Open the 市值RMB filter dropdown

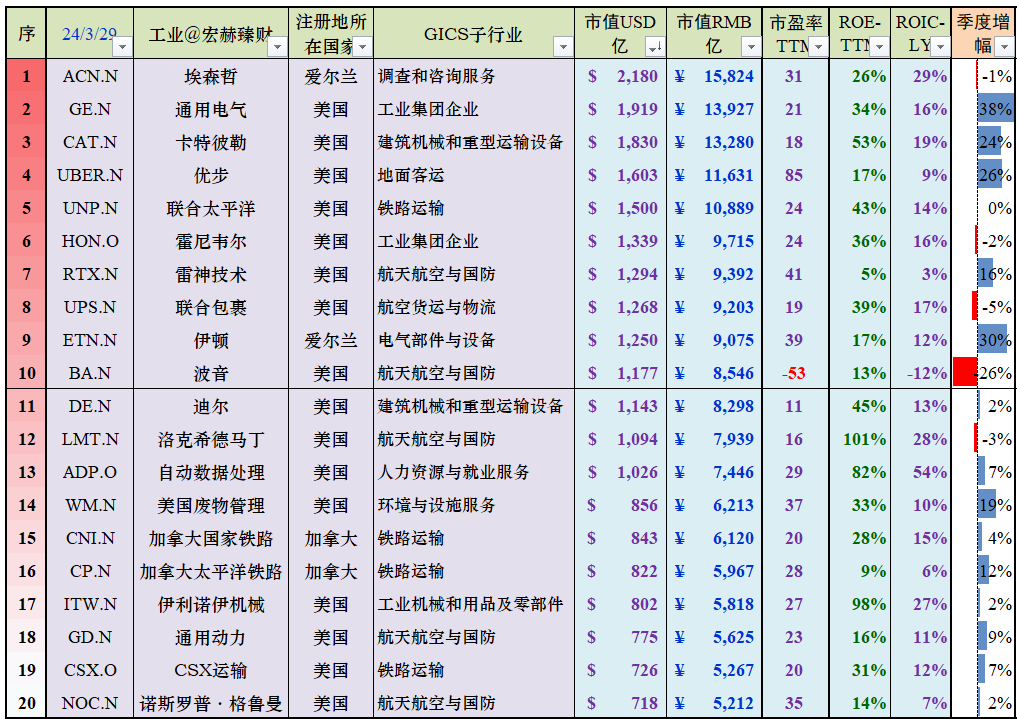pyautogui.click(x=751, y=47)
